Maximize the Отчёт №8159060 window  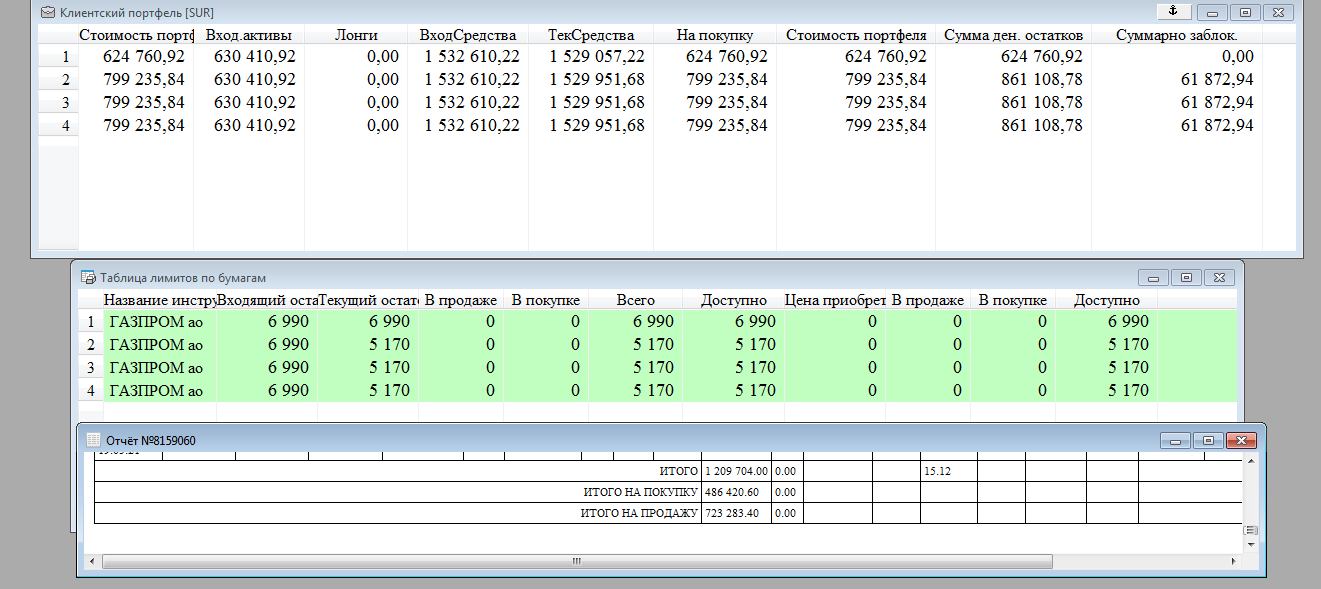click(x=1208, y=440)
